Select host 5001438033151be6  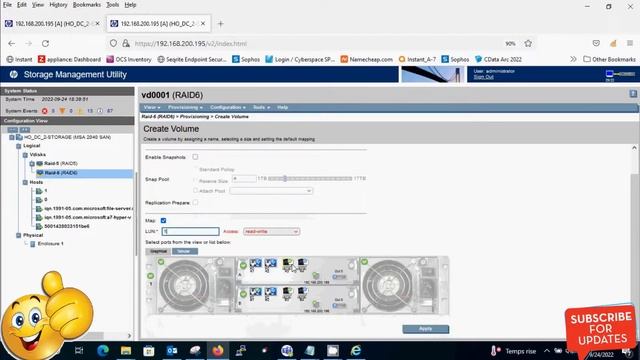(67, 226)
